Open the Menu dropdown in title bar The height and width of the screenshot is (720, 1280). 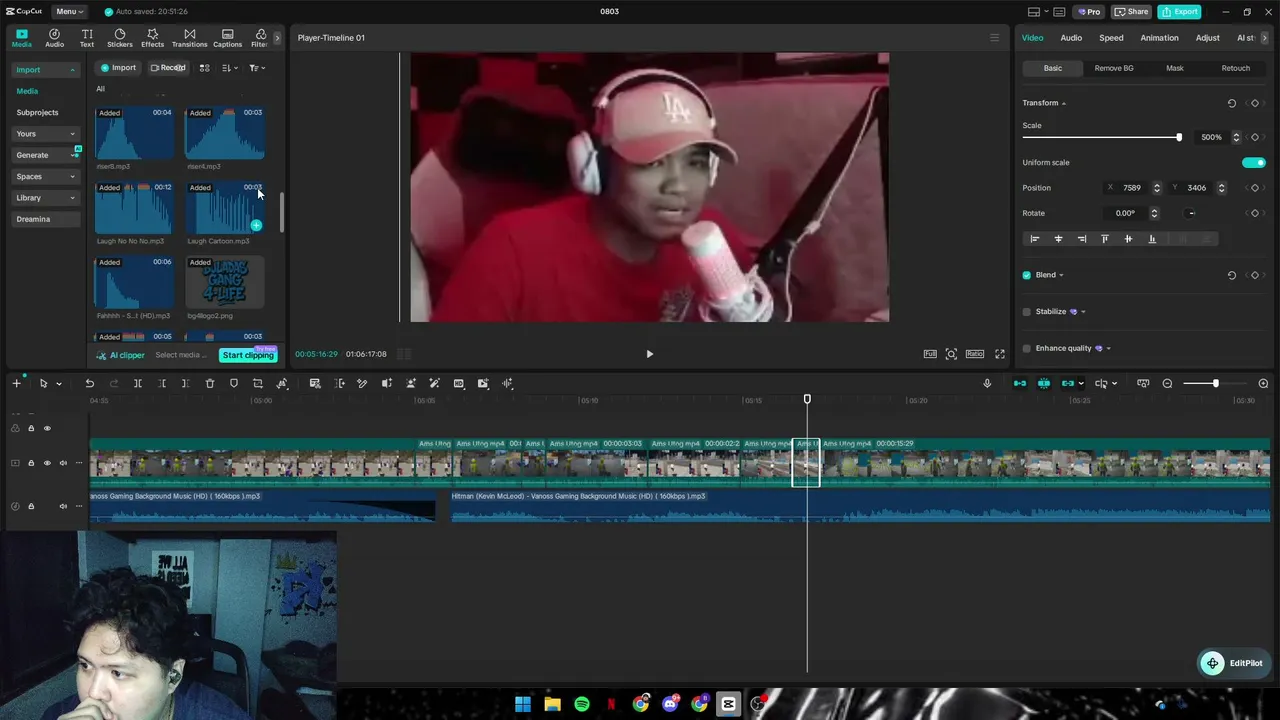click(69, 12)
